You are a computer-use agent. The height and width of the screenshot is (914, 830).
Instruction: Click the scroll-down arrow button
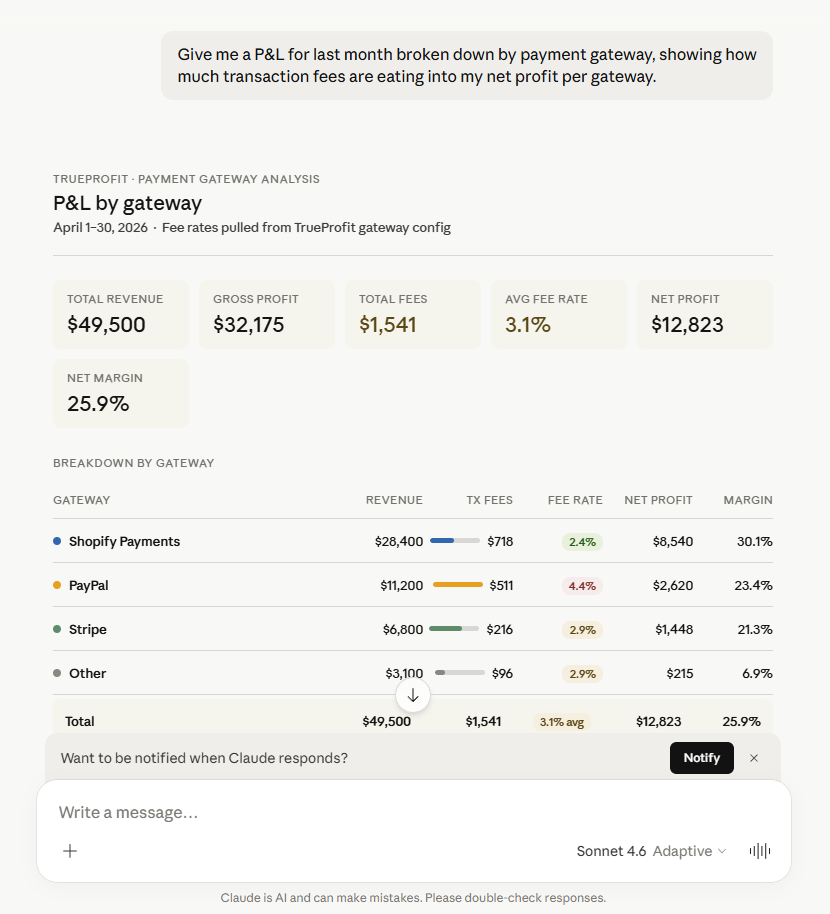point(413,695)
